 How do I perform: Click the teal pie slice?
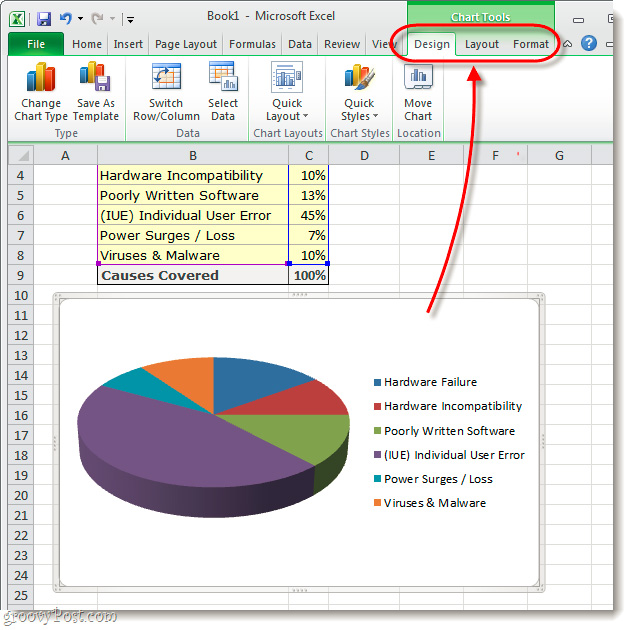click(x=145, y=387)
